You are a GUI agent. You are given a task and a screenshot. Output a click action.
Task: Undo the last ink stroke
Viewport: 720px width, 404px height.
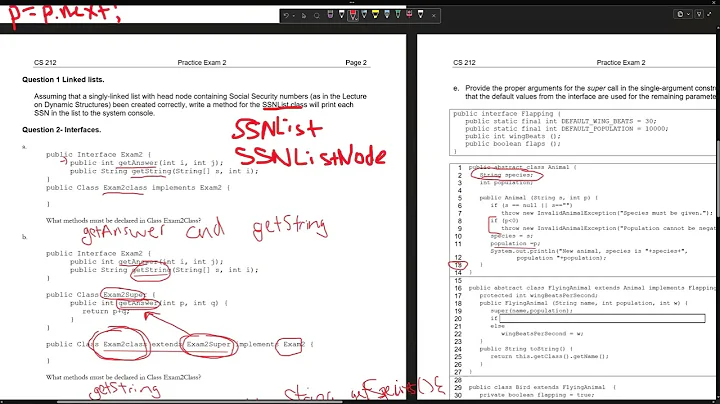click(x=286, y=15)
